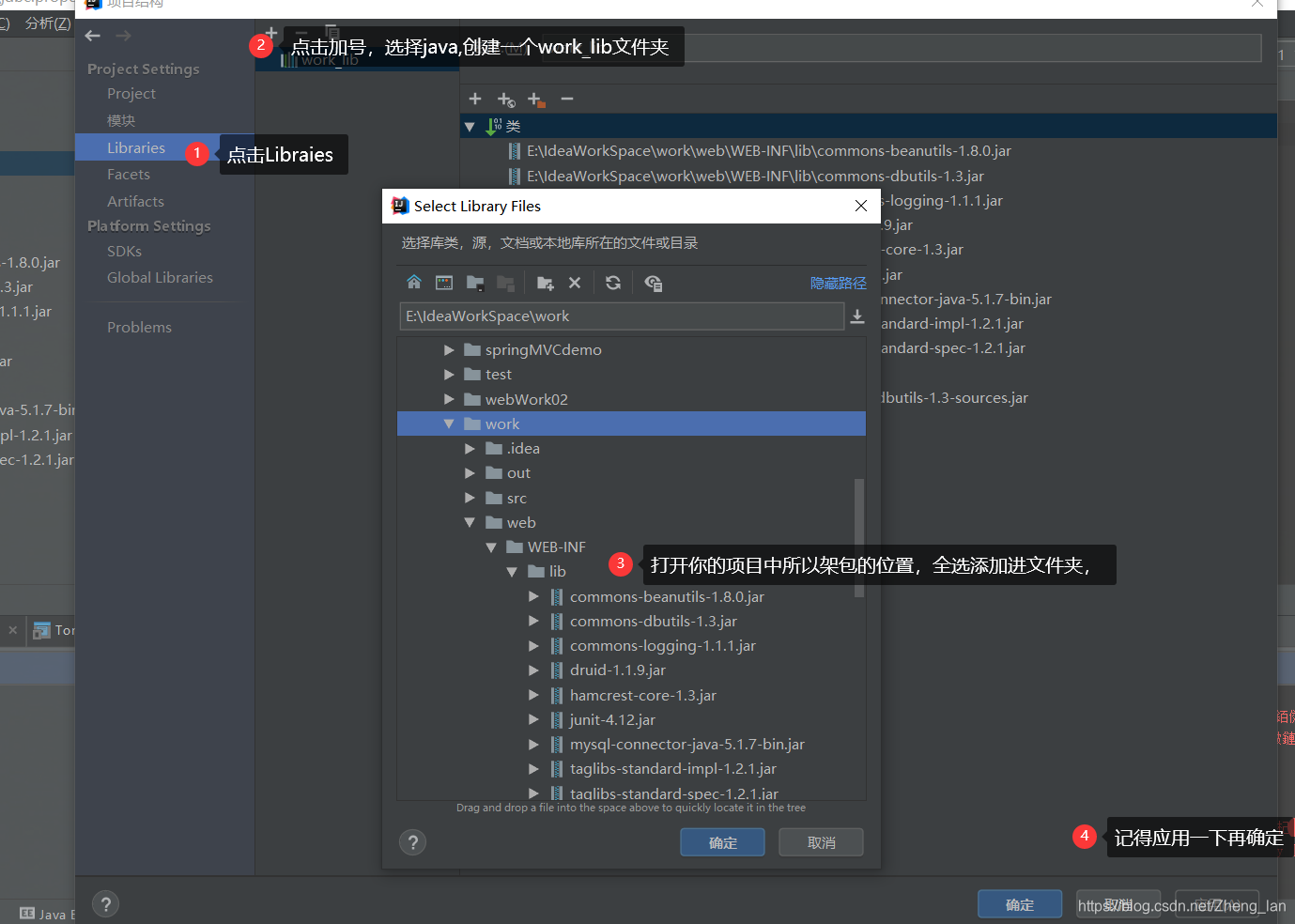Expand the out folder
The height and width of the screenshot is (924, 1295).
(x=470, y=473)
